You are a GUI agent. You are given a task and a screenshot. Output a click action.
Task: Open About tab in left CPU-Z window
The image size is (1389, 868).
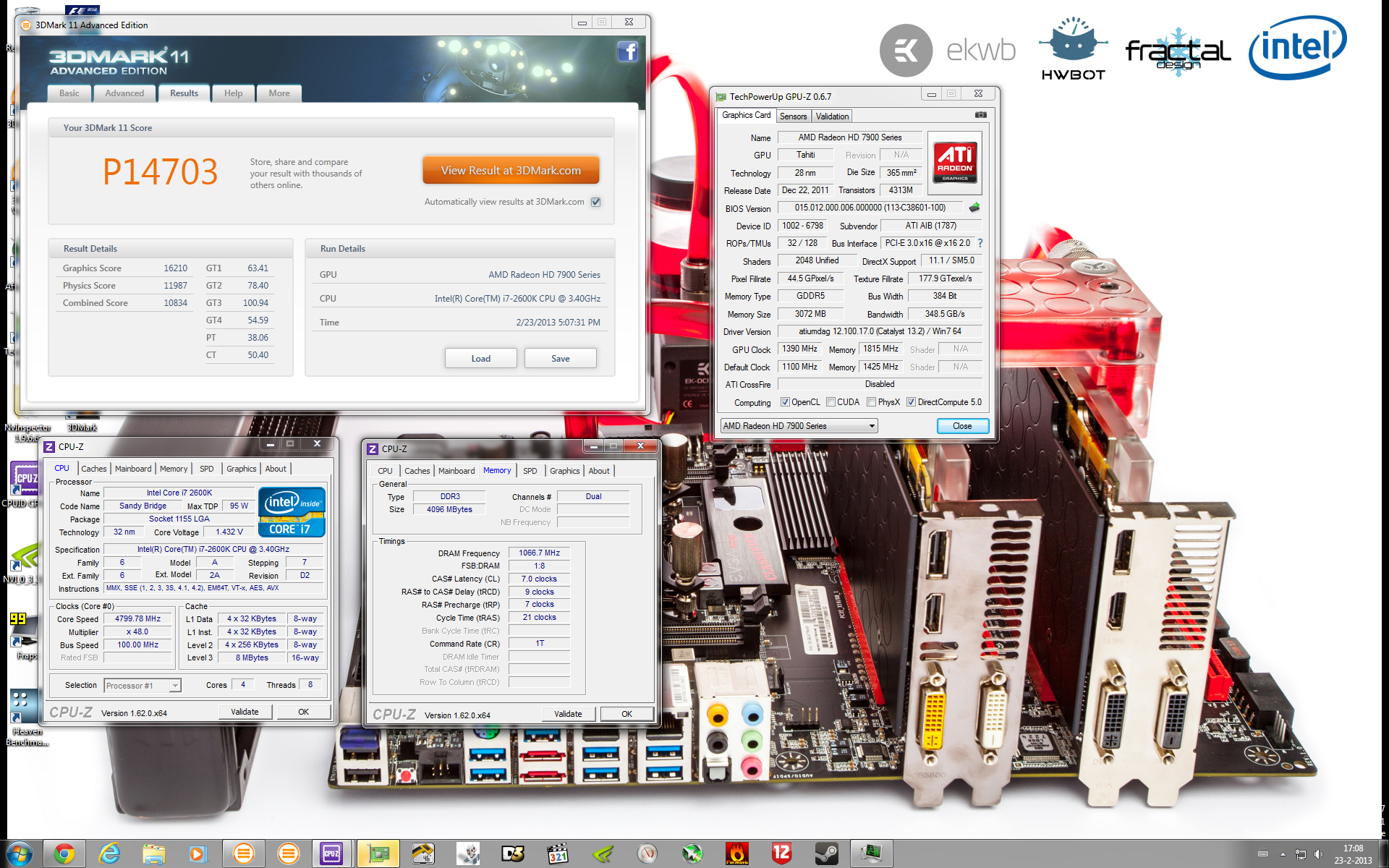click(276, 469)
